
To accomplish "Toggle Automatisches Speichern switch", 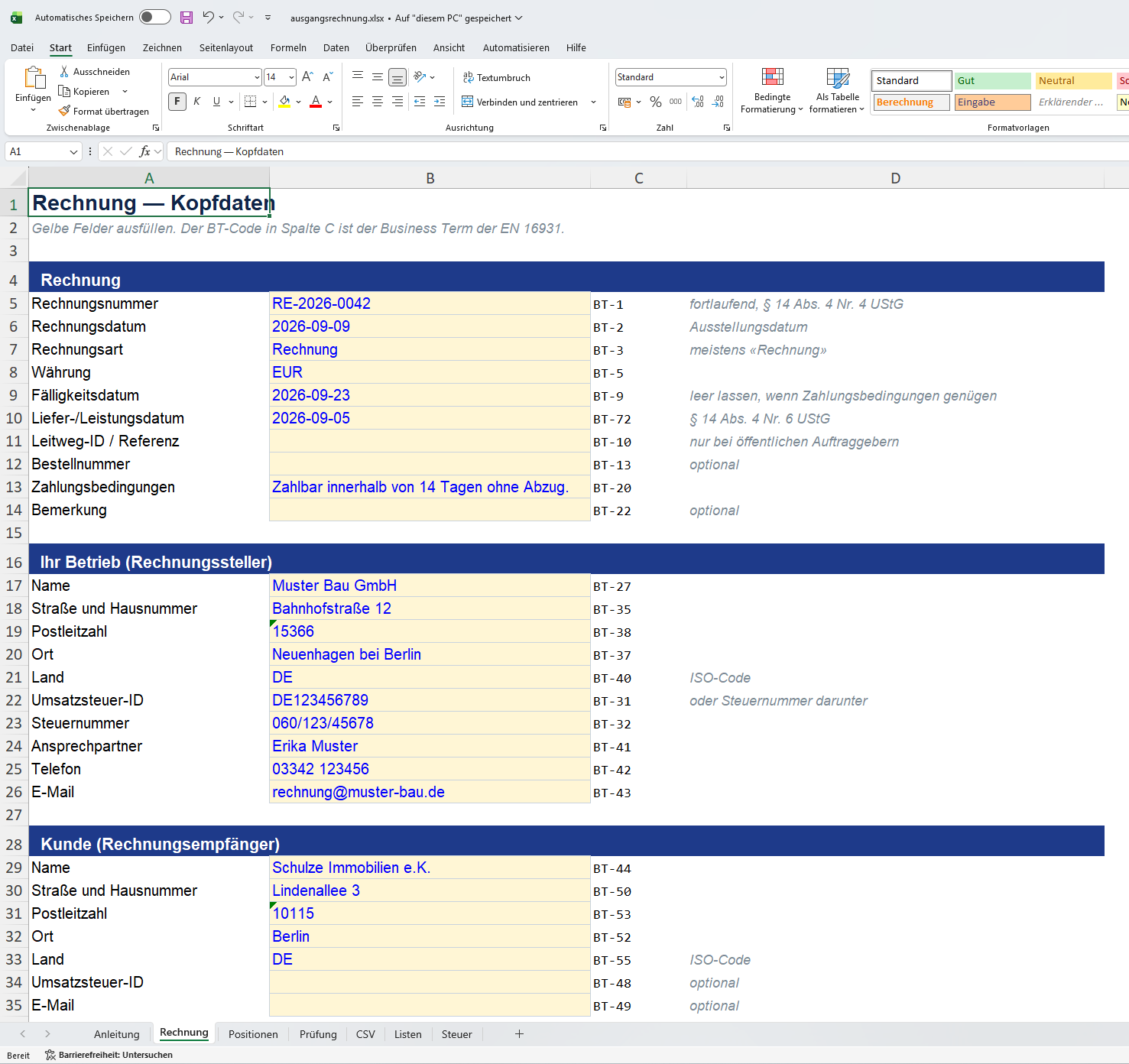I will [x=155, y=18].
